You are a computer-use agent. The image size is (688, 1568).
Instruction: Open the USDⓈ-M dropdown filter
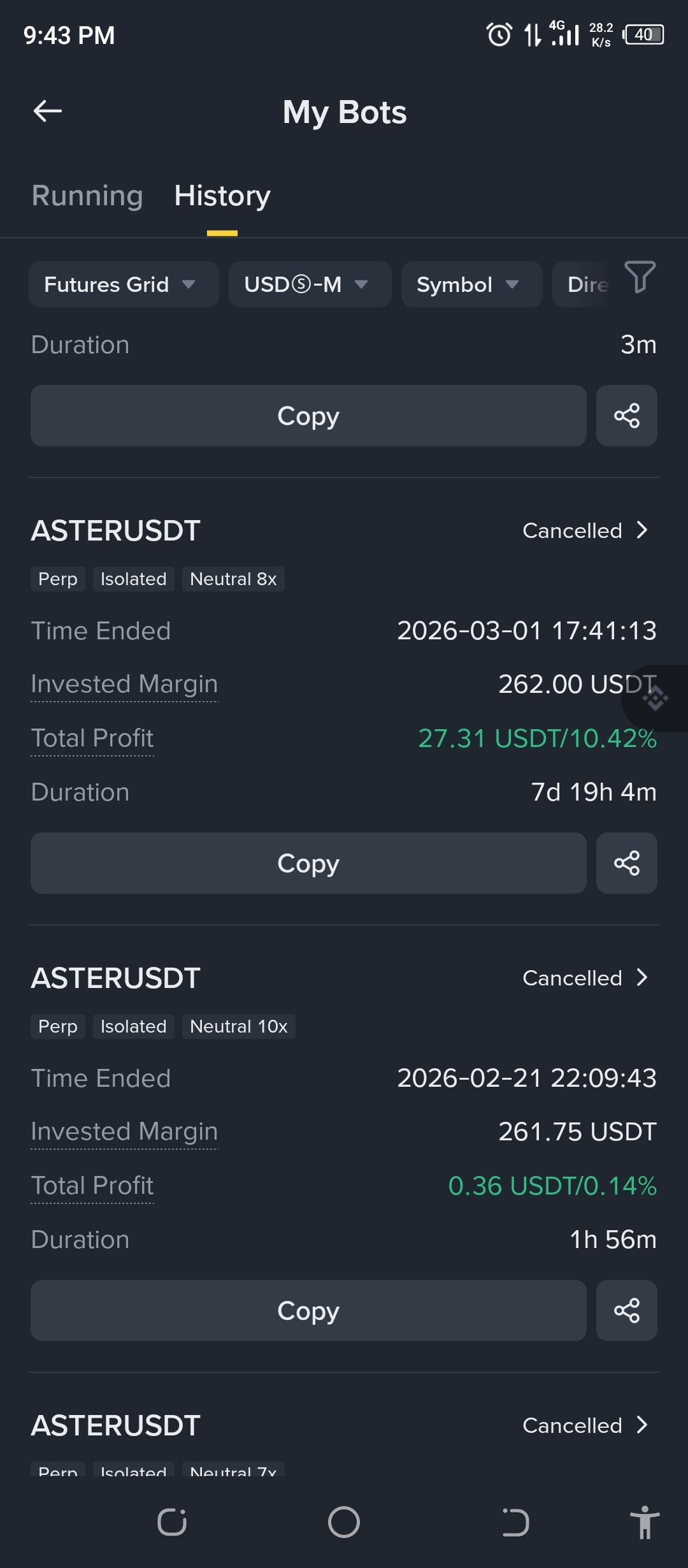click(x=310, y=284)
